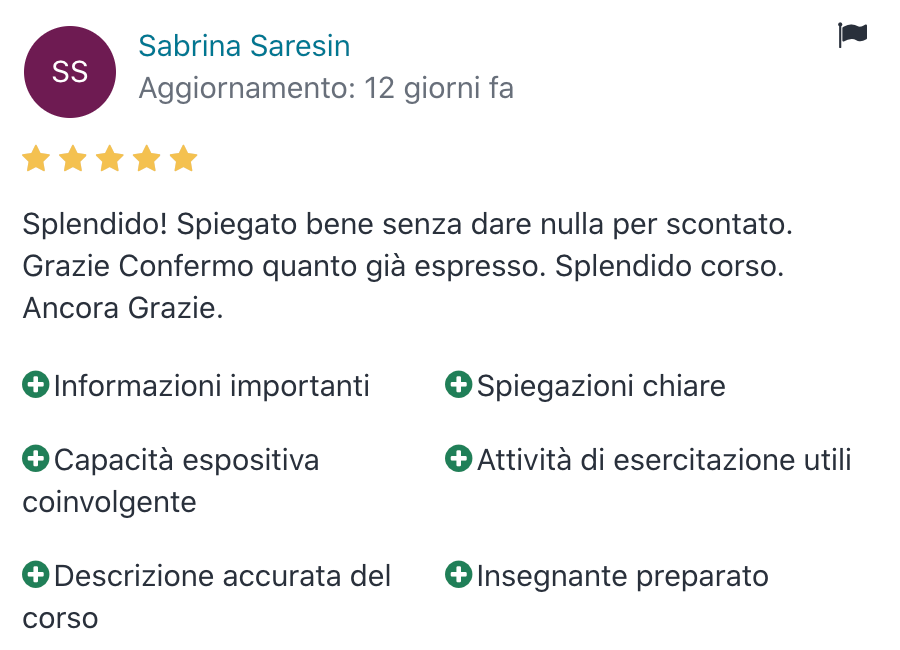Click the SS avatar circle
The image size is (900, 650).
[x=70, y=72]
